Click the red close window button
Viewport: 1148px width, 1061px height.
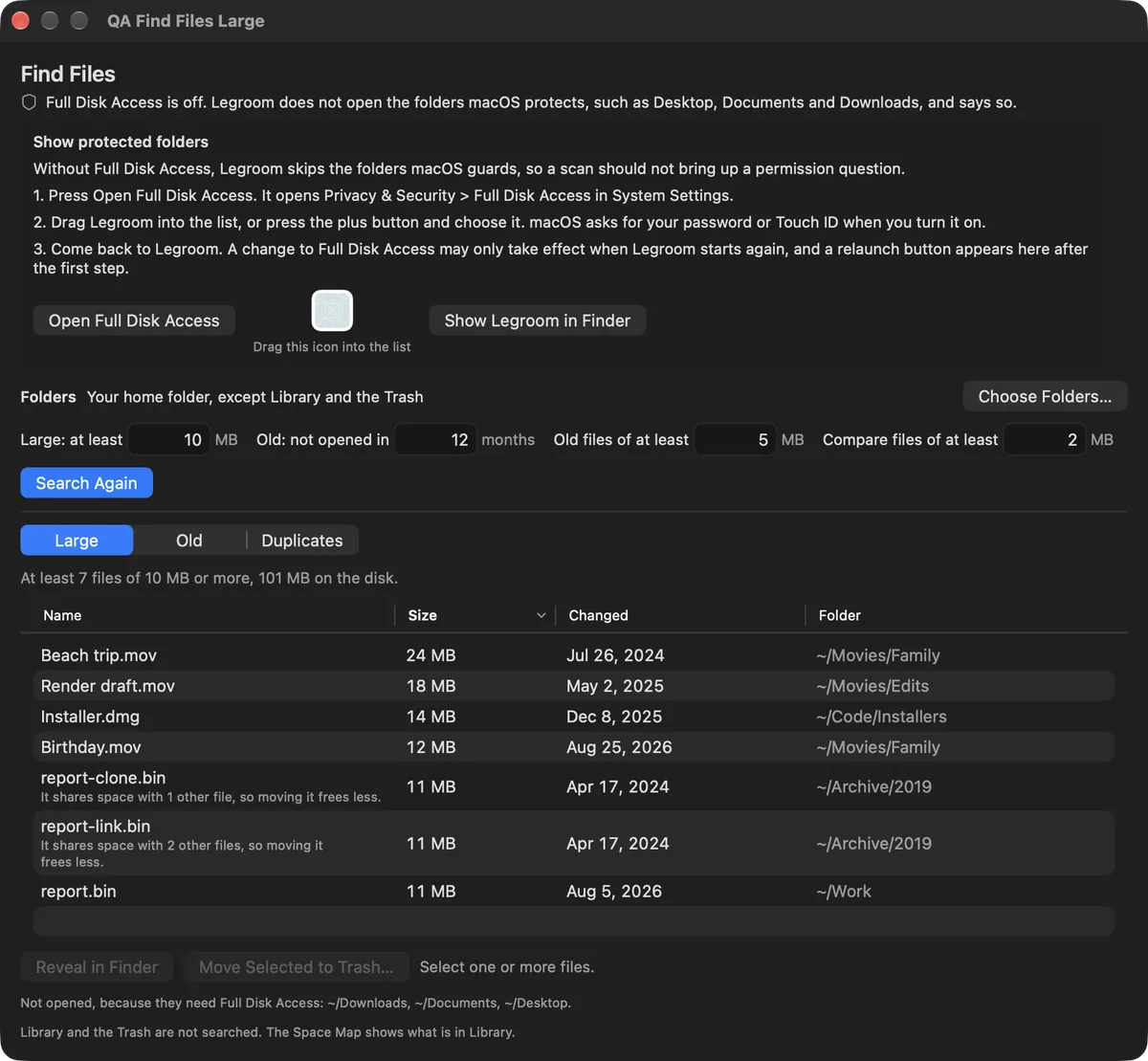20,20
